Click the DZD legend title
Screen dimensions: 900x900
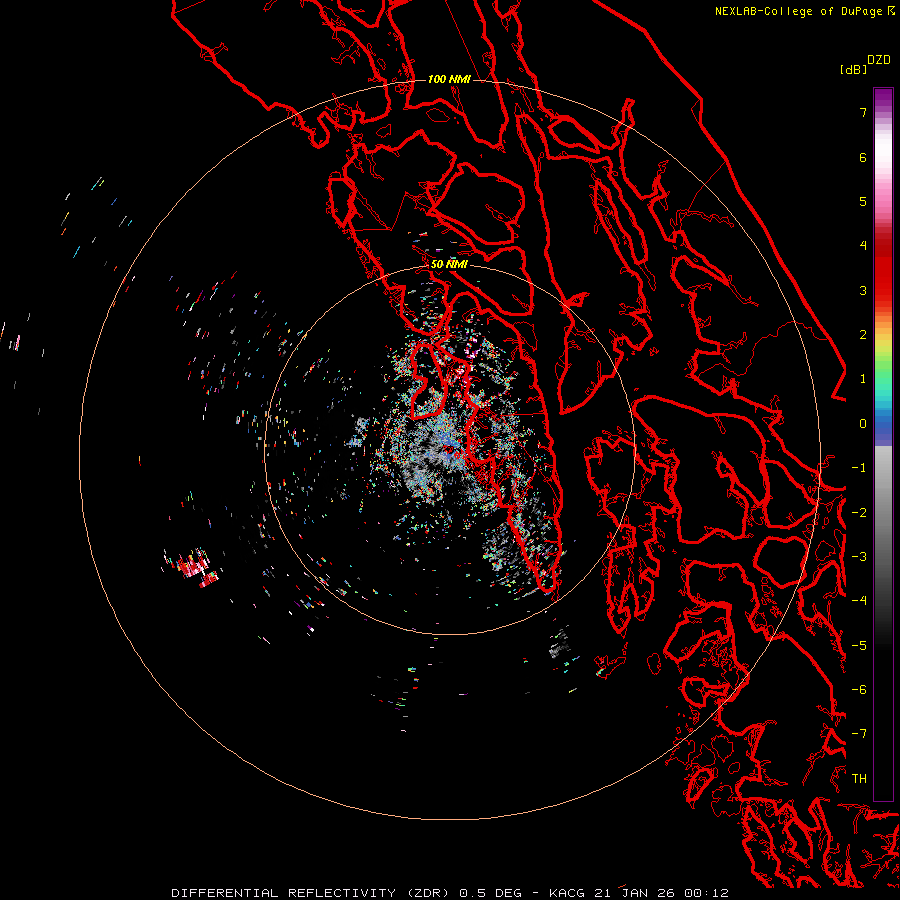click(x=879, y=60)
